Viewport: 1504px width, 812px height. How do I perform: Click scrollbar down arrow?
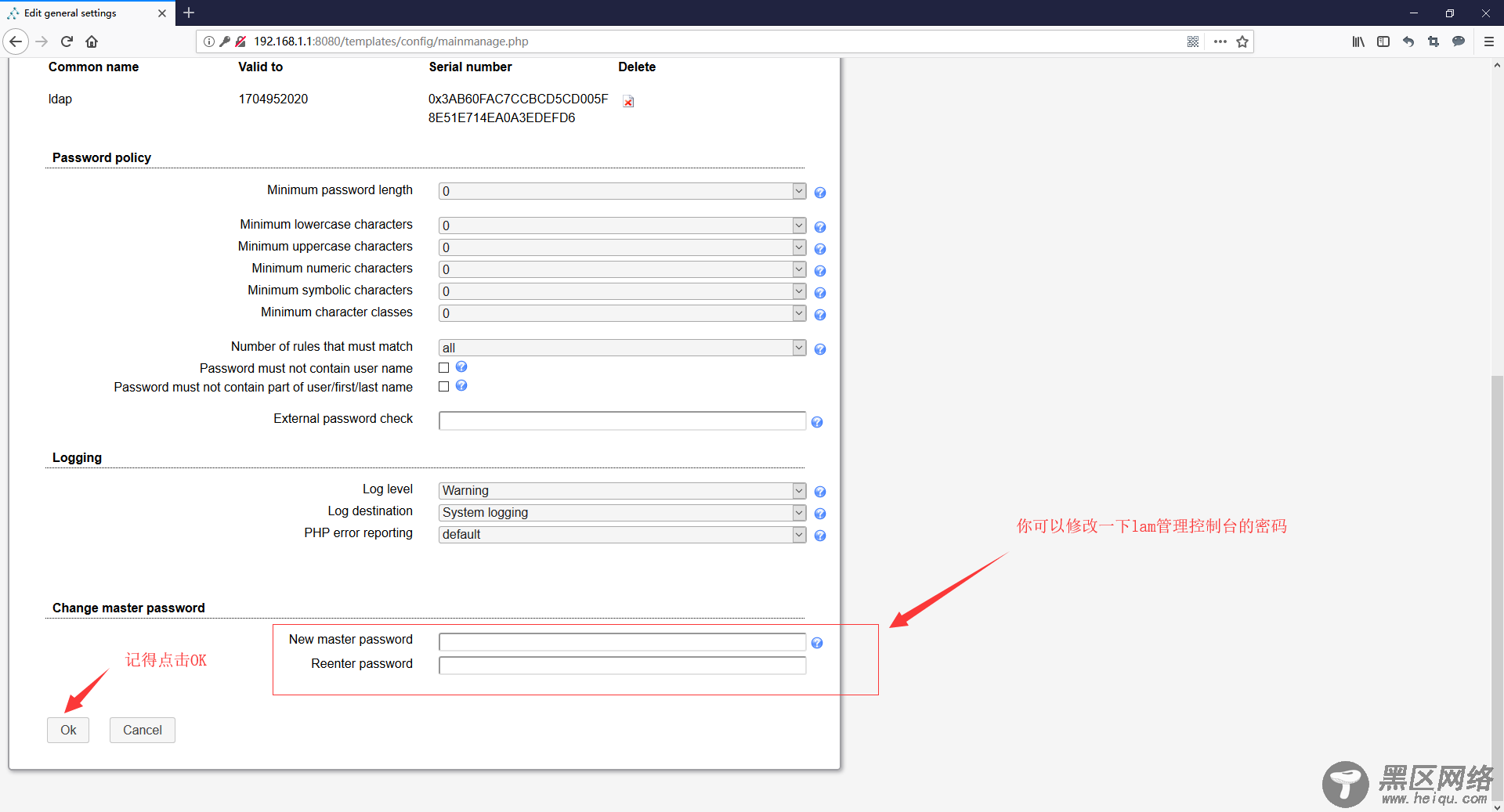(x=1497, y=807)
